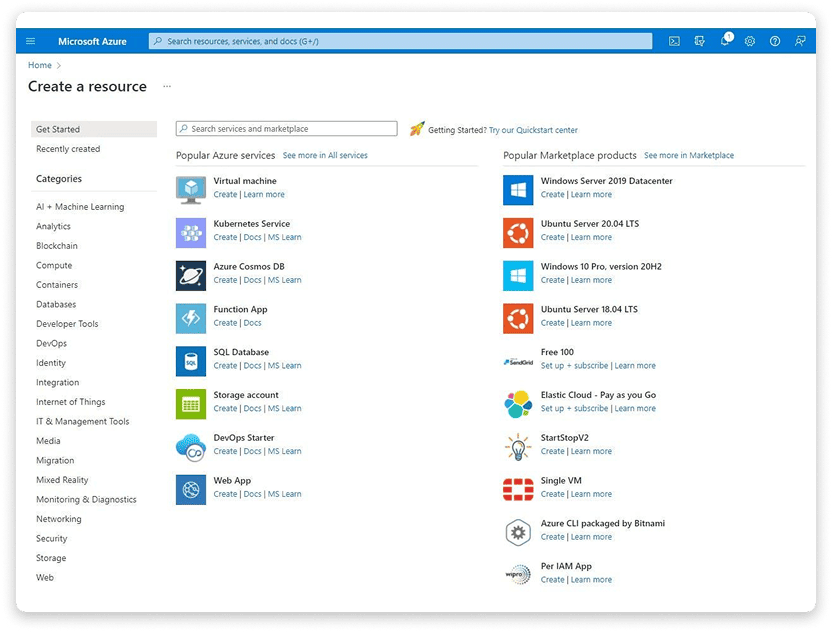The height and width of the screenshot is (632, 832).
Task: Click Create under Kubernetes Service
Action: pyautogui.click(x=225, y=237)
